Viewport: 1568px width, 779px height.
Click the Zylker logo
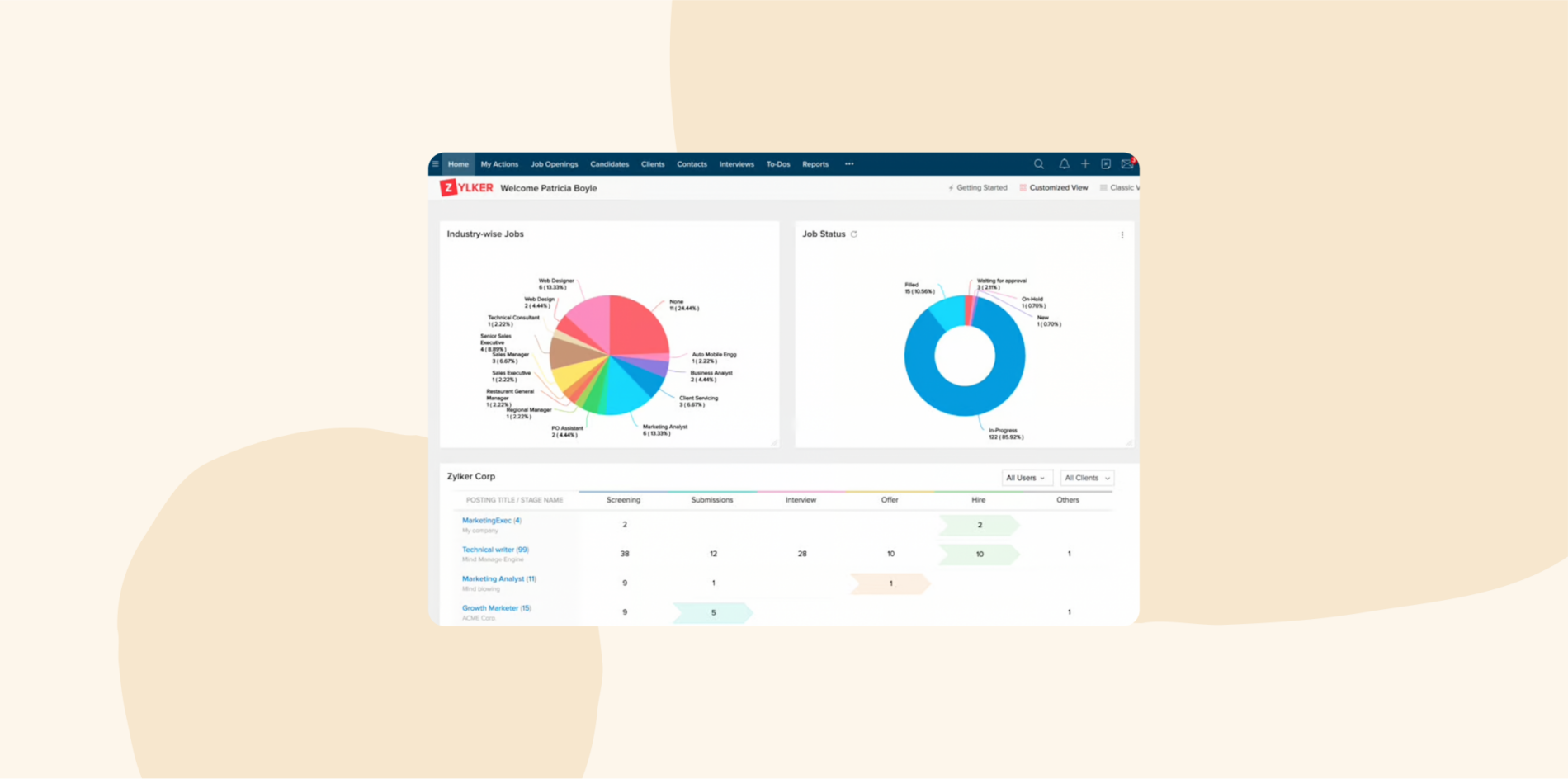click(x=466, y=188)
